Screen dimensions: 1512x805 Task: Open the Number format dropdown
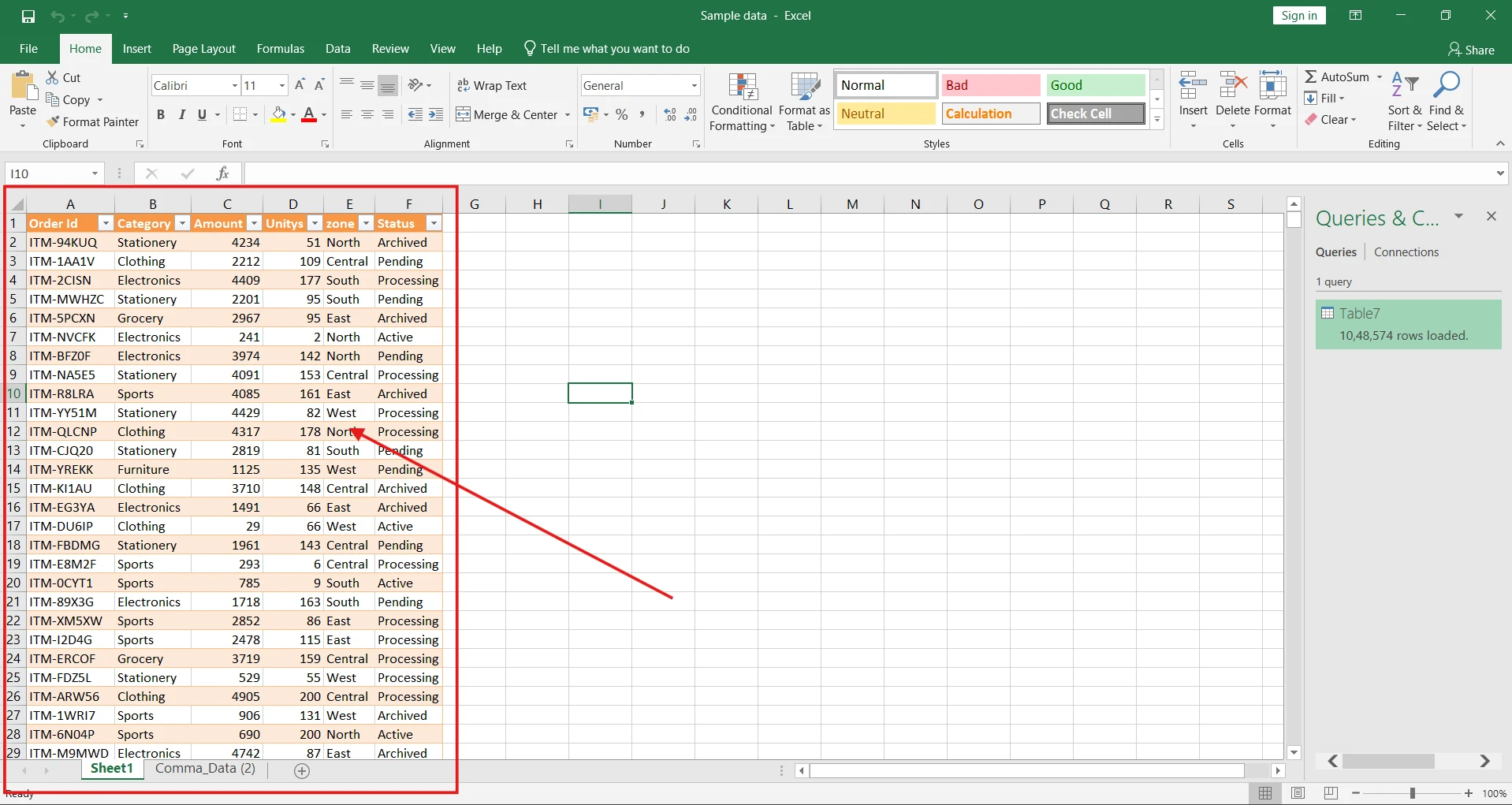pyautogui.click(x=693, y=85)
